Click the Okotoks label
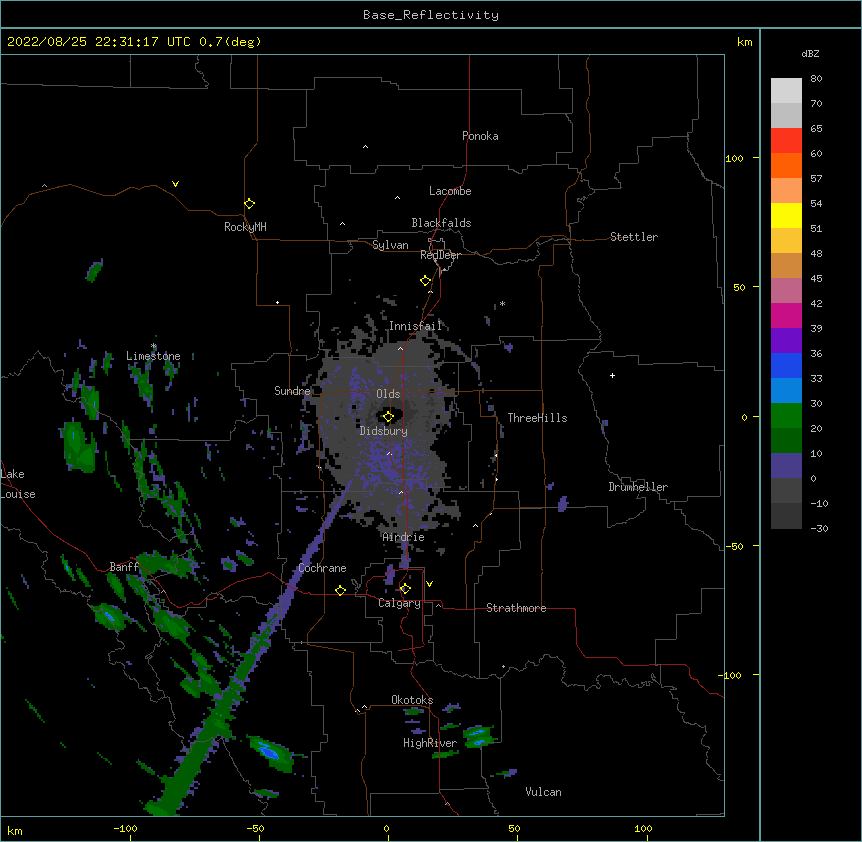Screen dimensions: 862x842 (x=412, y=700)
